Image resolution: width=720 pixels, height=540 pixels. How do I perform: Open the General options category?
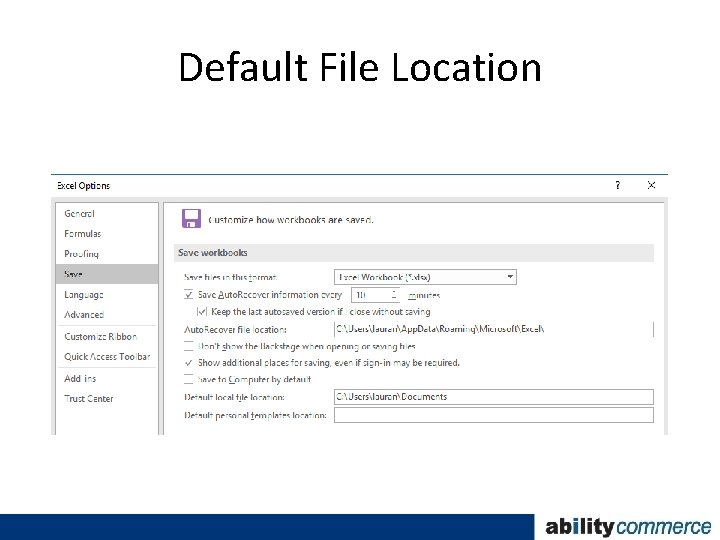click(x=79, y=214)
